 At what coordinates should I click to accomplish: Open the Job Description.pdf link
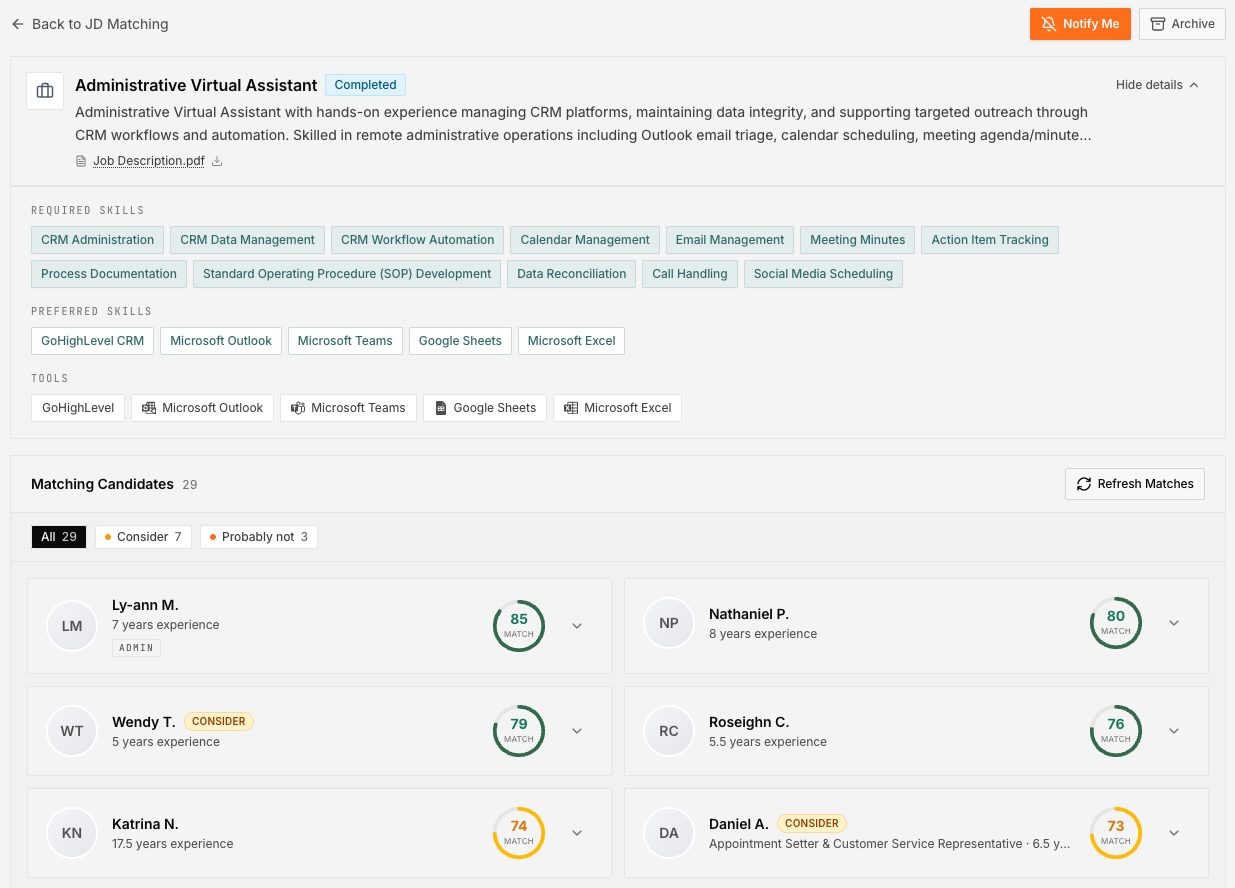pos(149,161)
